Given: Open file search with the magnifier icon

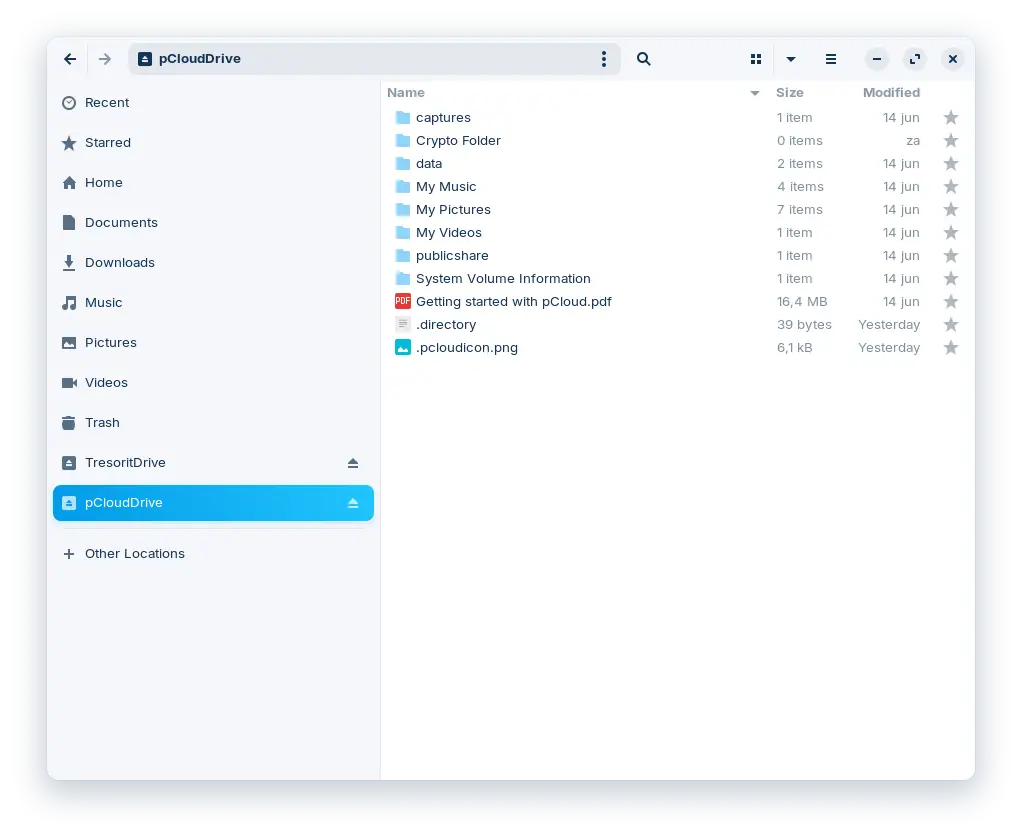Looking at the screenshot, I should (x=643, y=59).
